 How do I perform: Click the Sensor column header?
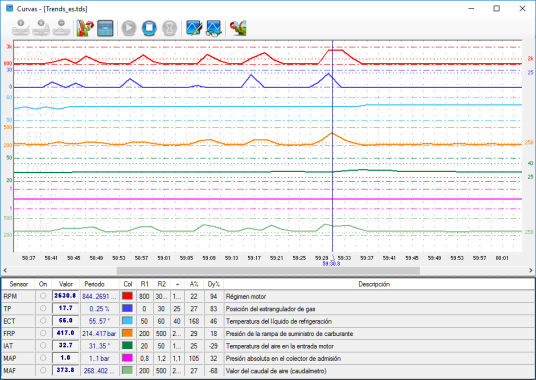tap(19, 284)
